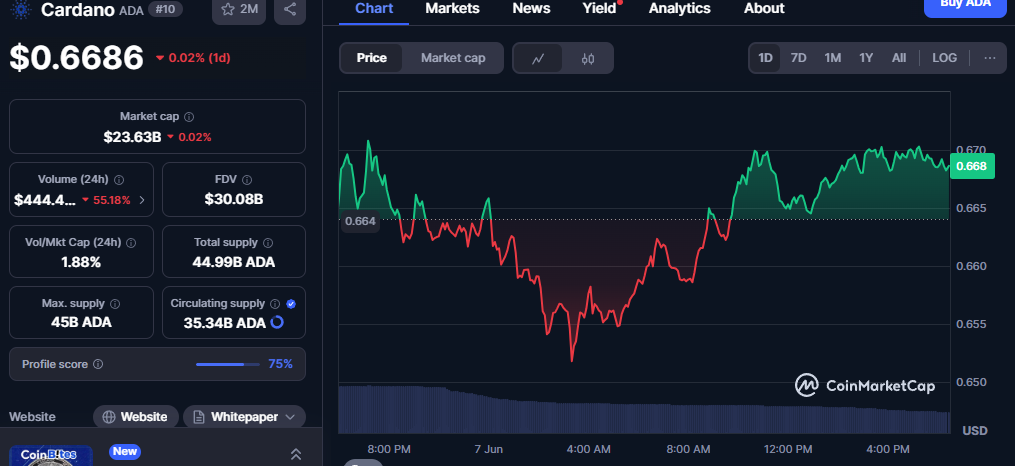
Task: Click the $30.08B FDV value
Action: [x=234, y=199]
